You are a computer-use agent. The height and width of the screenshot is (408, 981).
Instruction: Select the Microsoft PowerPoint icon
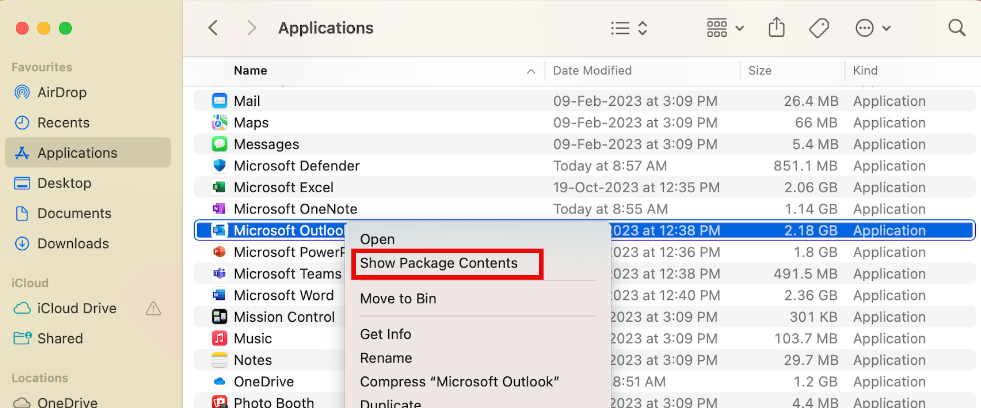click(x=219, y=252)
